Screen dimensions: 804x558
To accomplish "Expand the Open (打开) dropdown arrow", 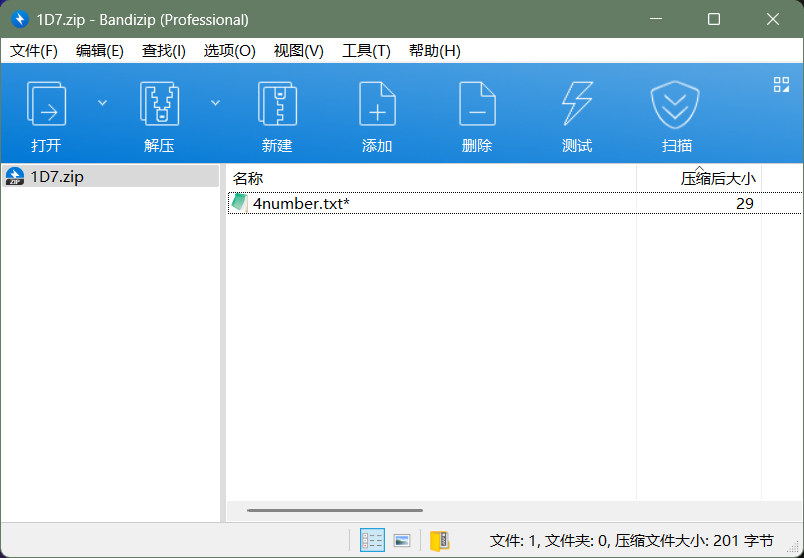I will [103, 103].
